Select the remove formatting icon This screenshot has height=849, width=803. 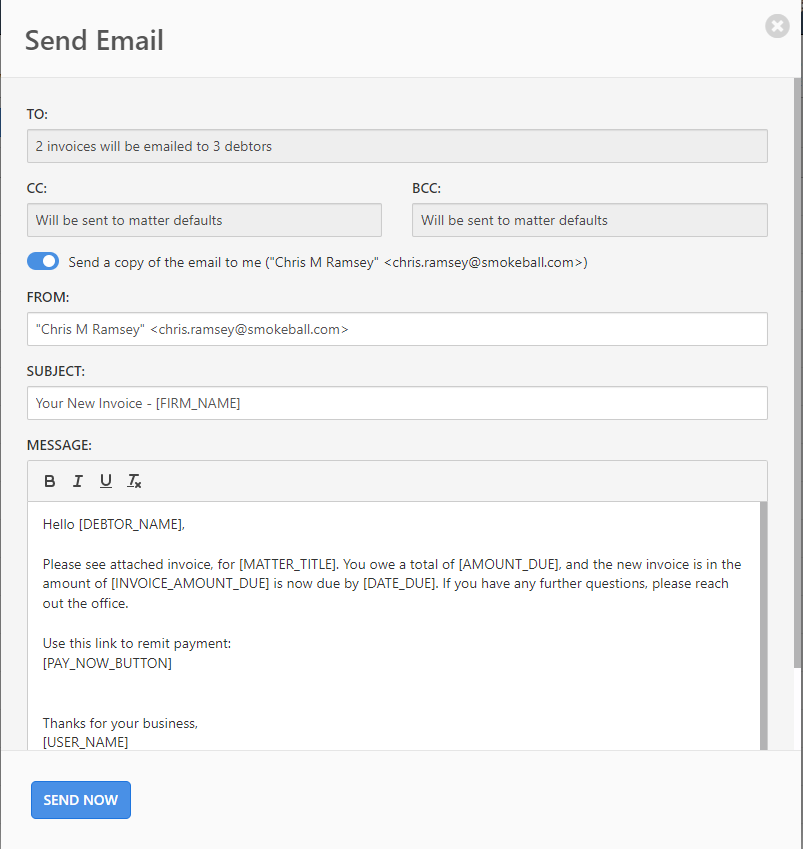pyautogui.click(x=133, y=481)
